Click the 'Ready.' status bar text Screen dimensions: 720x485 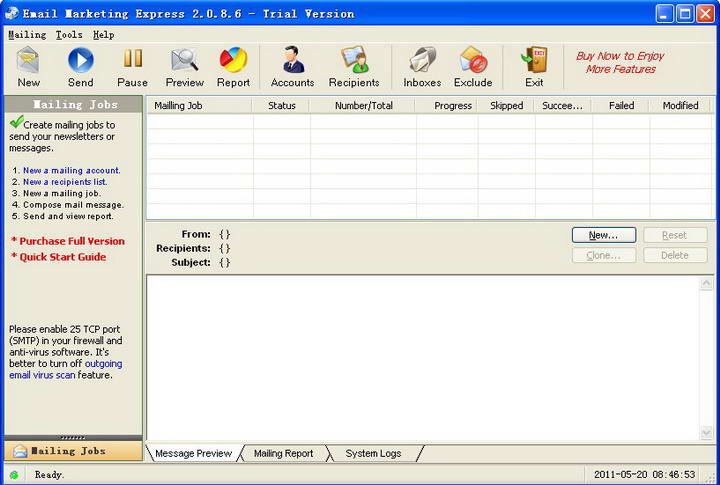(49, 475)
